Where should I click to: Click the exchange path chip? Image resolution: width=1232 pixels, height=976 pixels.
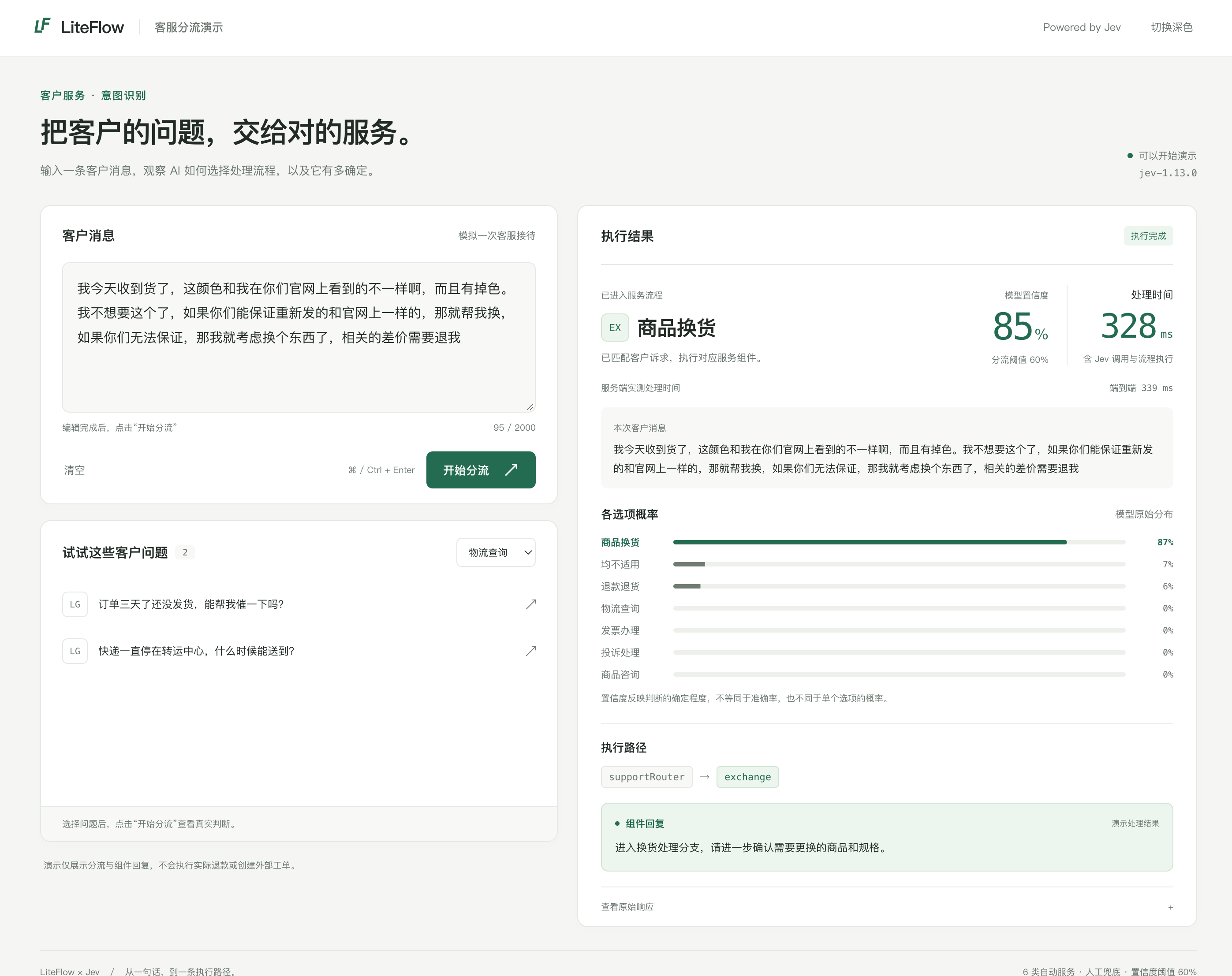747,777
